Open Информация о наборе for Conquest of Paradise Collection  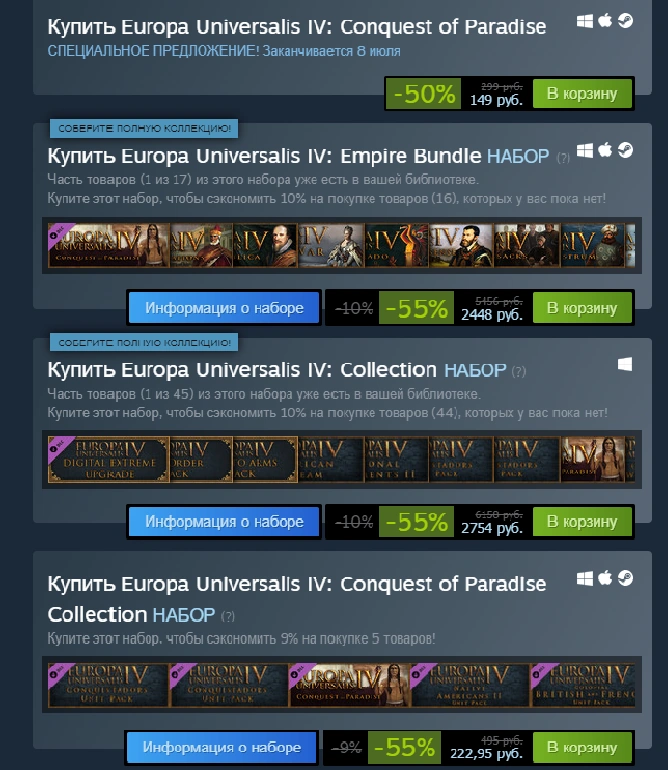tap(222, 747)
